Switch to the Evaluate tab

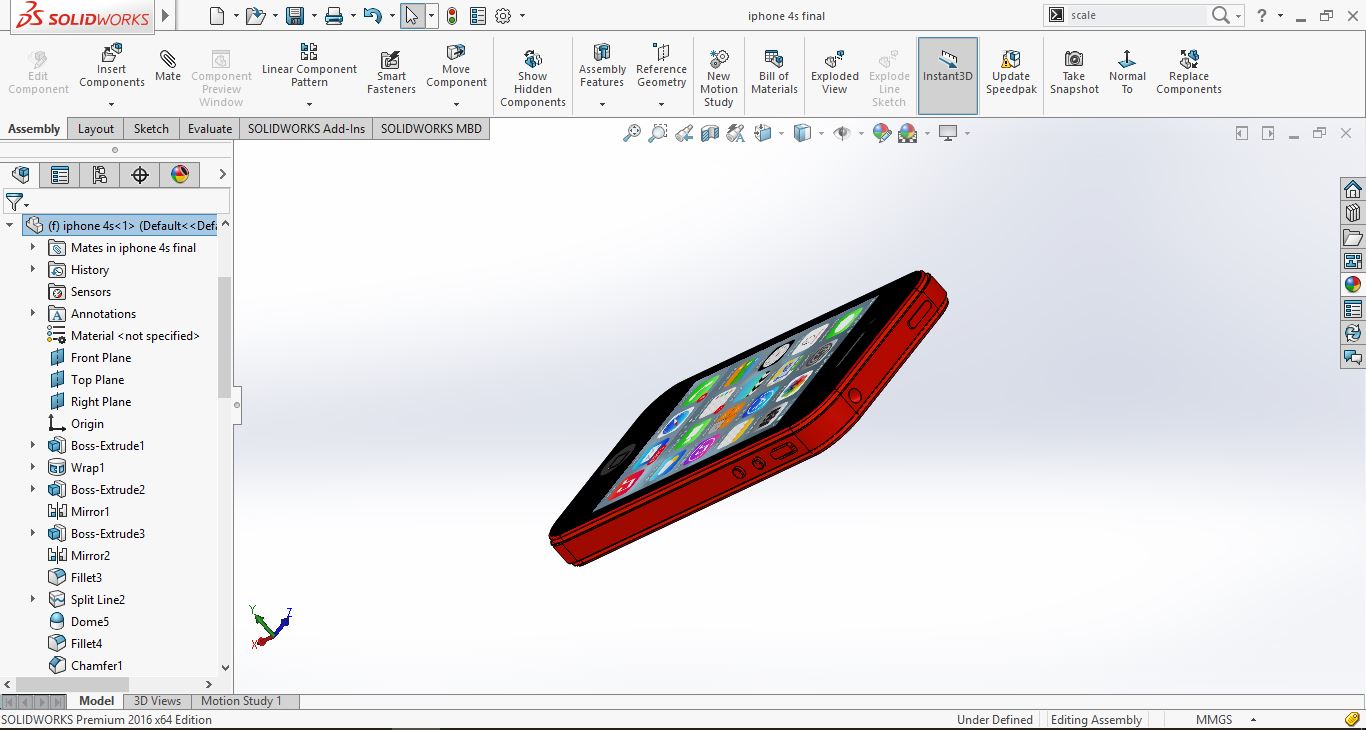pyautogui.click(x=210, y=128)
